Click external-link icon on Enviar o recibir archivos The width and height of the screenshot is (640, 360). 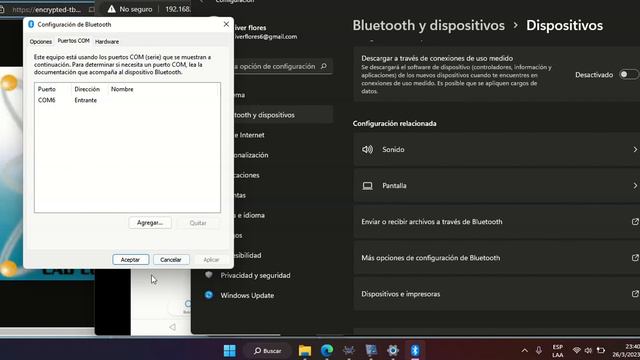pyautogui.click(x=635, y=222)
